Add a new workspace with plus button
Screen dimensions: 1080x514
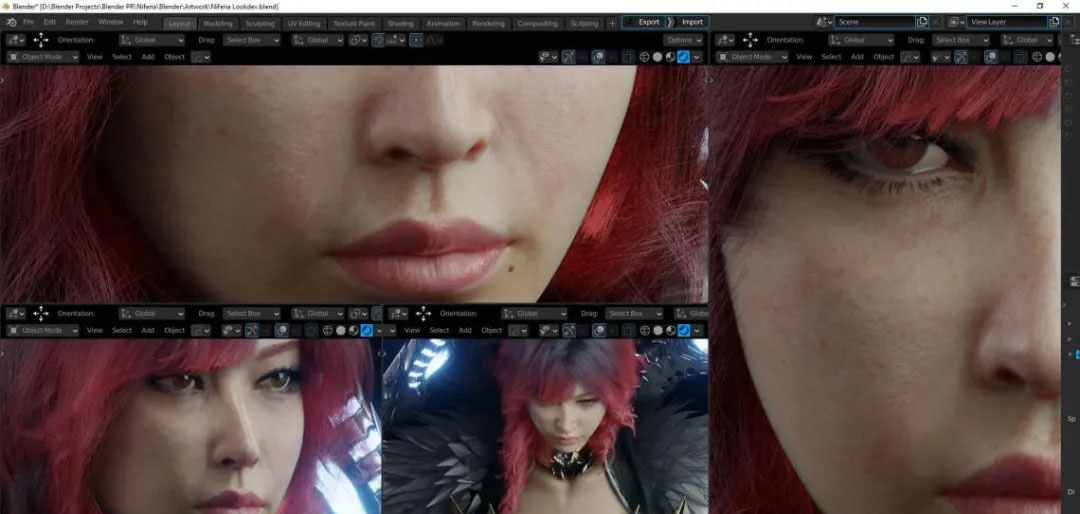612,23
